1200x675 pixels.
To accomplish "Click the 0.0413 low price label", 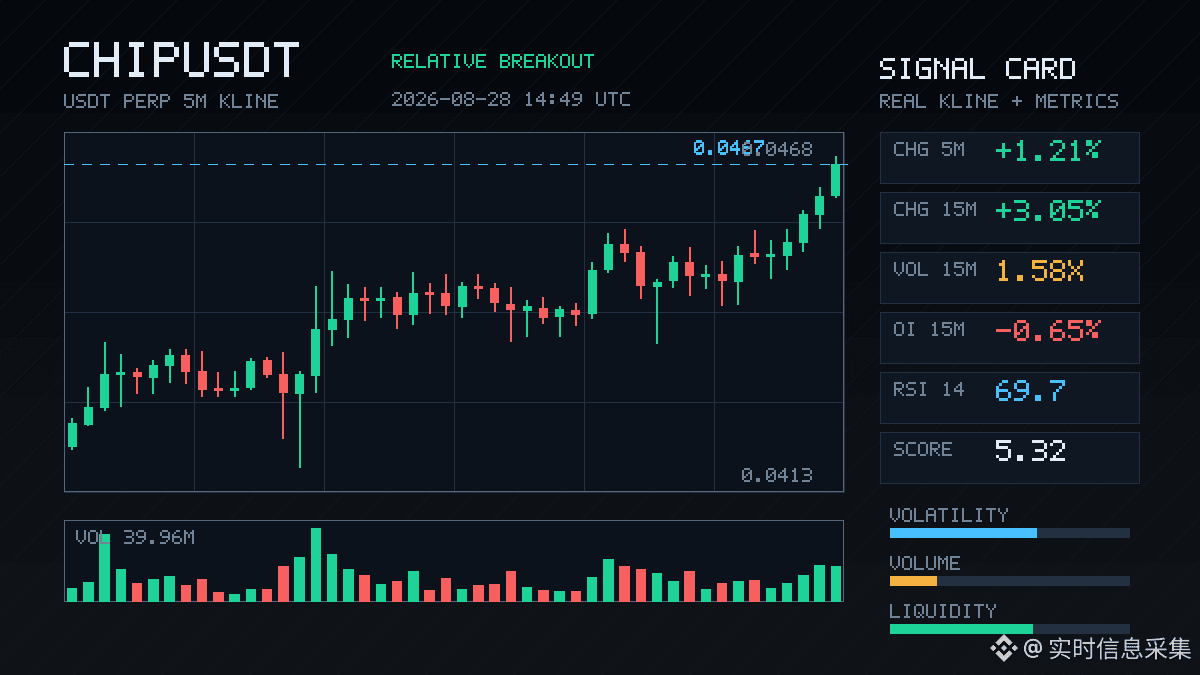I will tap(777, 475).
